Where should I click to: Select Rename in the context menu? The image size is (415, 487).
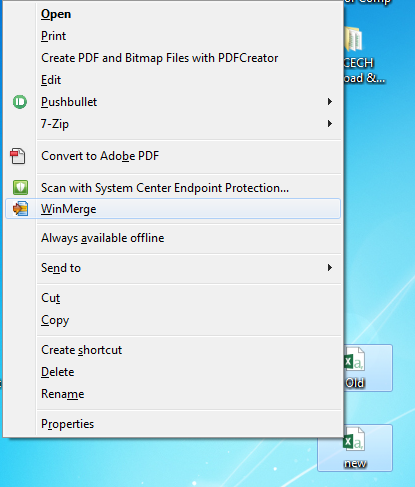point(63,394)
